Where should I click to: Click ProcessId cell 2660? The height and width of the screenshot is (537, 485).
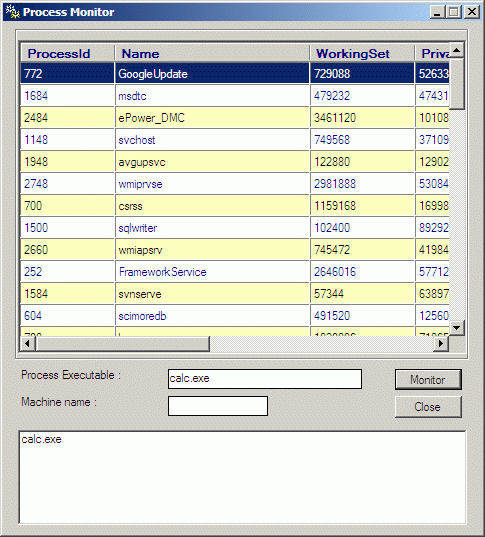click(x=67, y=250)
